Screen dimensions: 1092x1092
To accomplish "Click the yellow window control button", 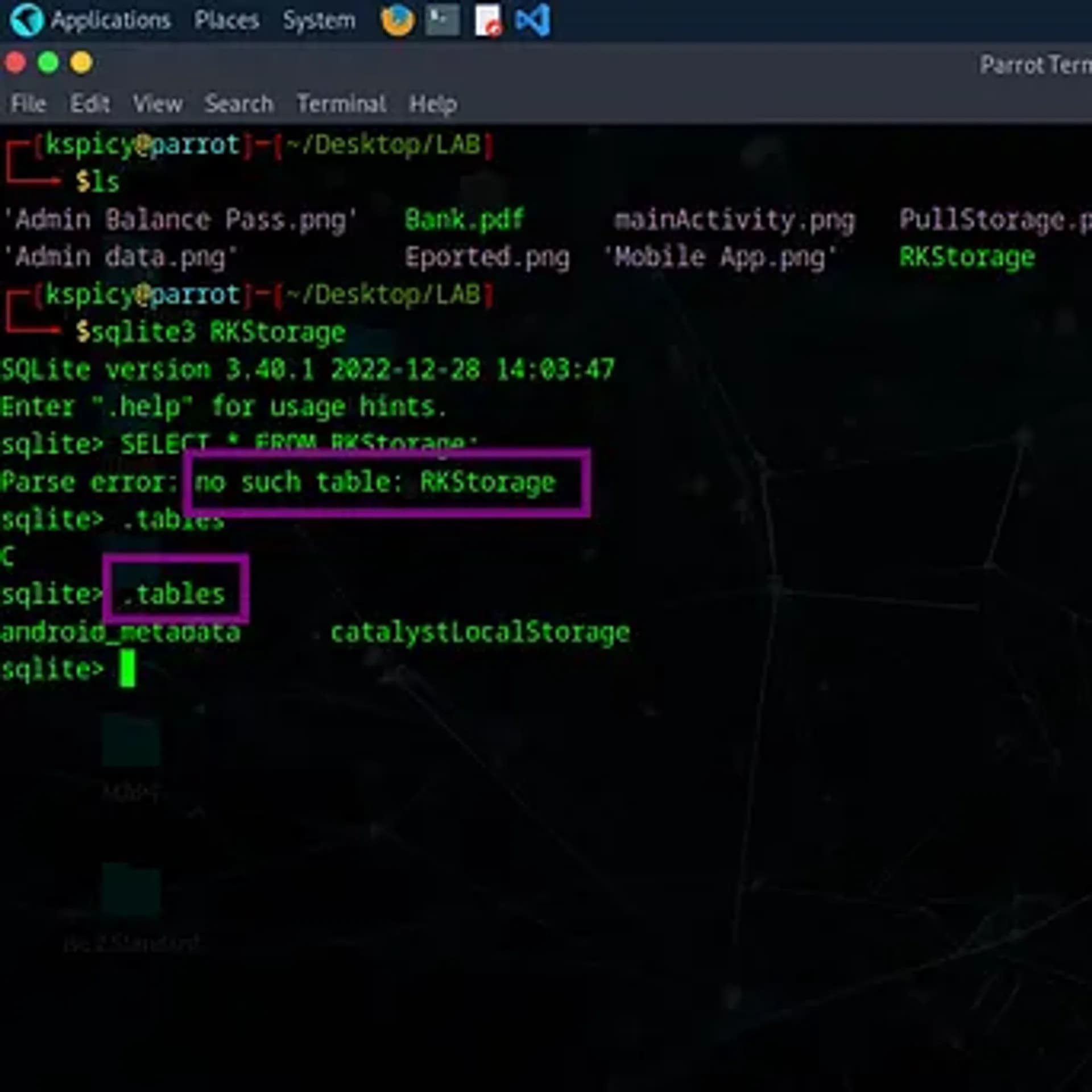I will (x=81, y=63).
